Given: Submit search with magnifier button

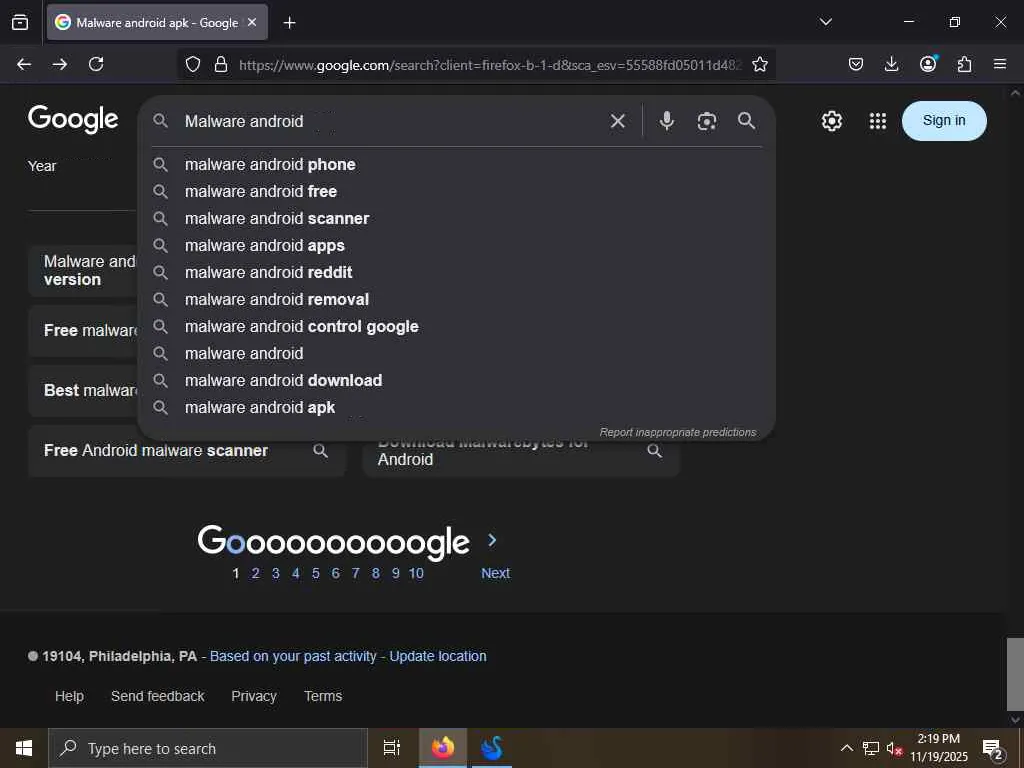Looking at the screenshot, I should click(746, 121).
